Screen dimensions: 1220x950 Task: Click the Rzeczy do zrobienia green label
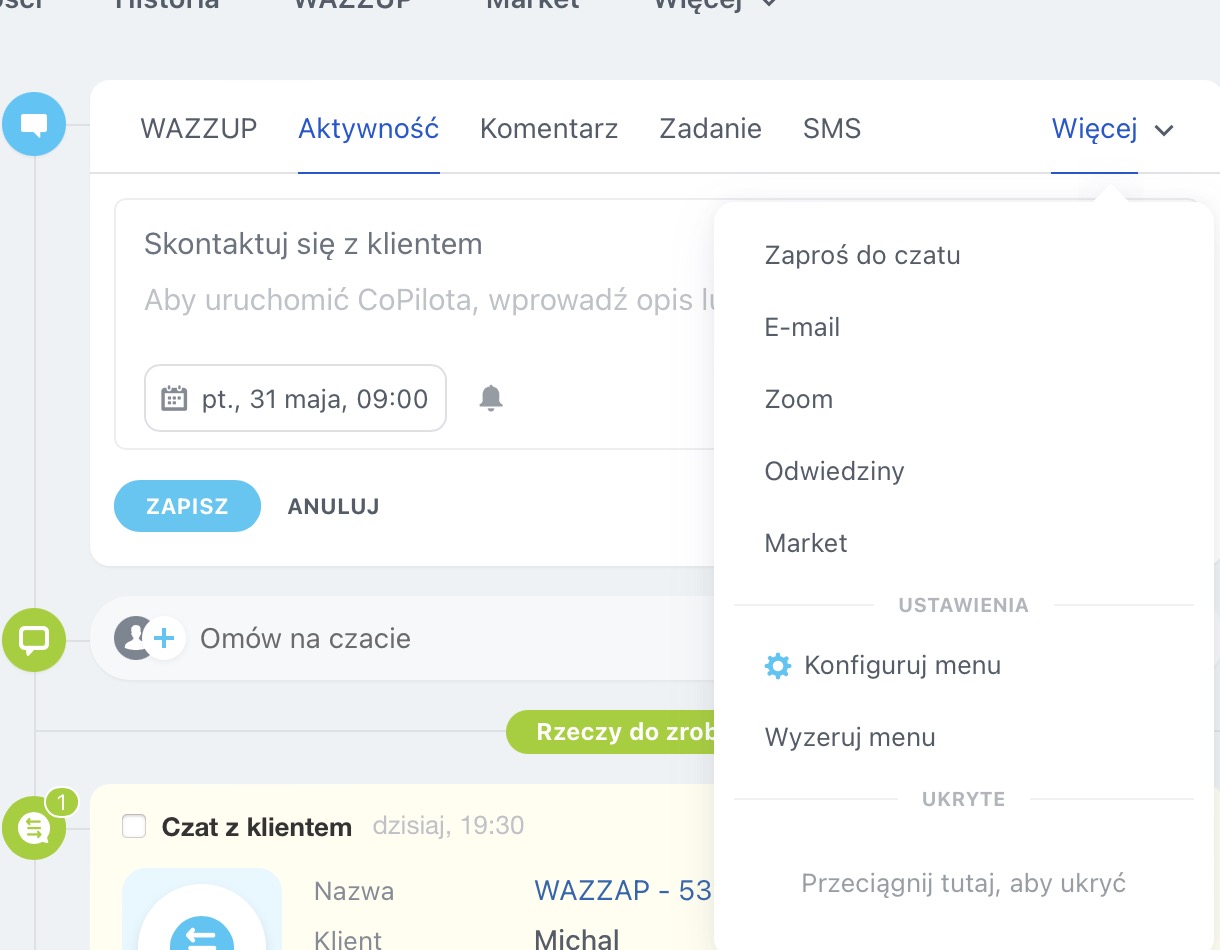coord(611,731)
